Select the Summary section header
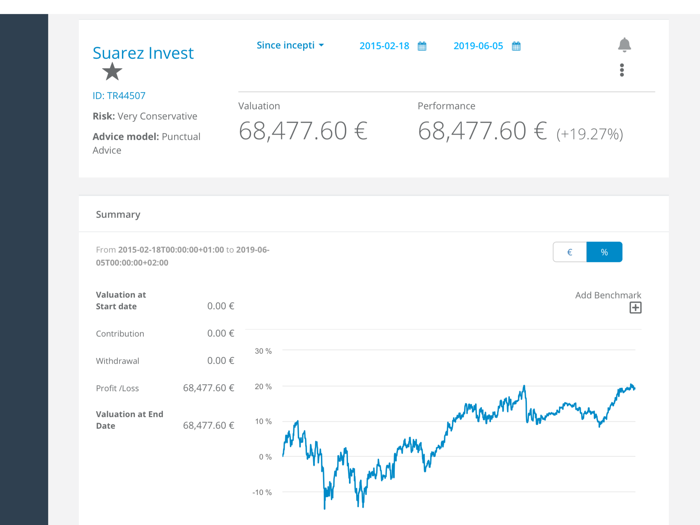 118,214
